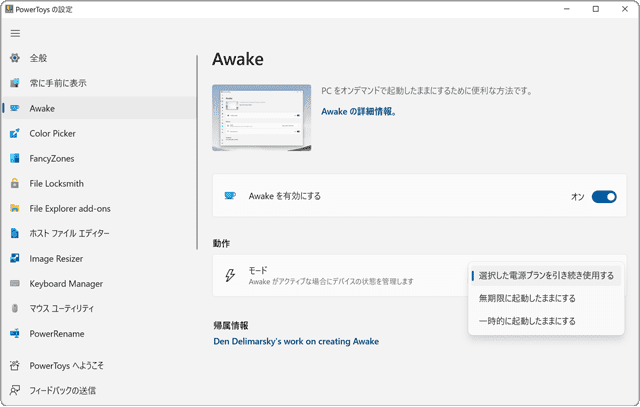Click the マウス ユーティリティ mouse icon
The image size is (640, 407).
pyautogui.click(x=15, y=308)
